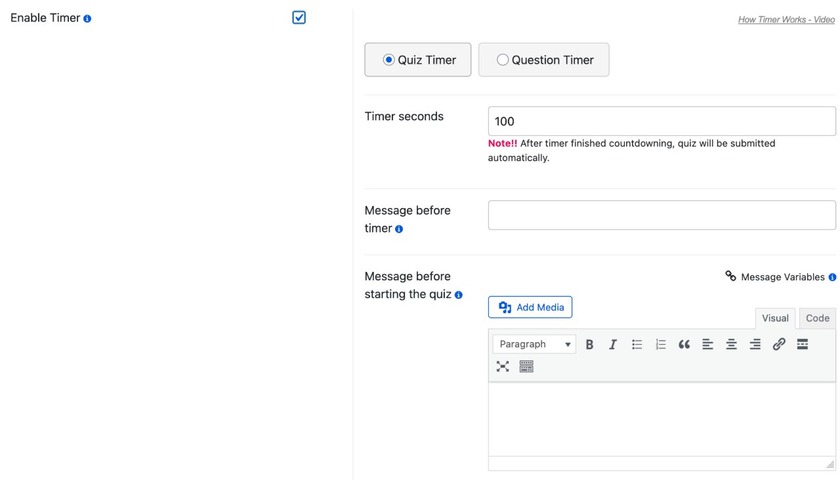Switch to the Code editor tab
The image size is (840, 480).
[818, 318]
